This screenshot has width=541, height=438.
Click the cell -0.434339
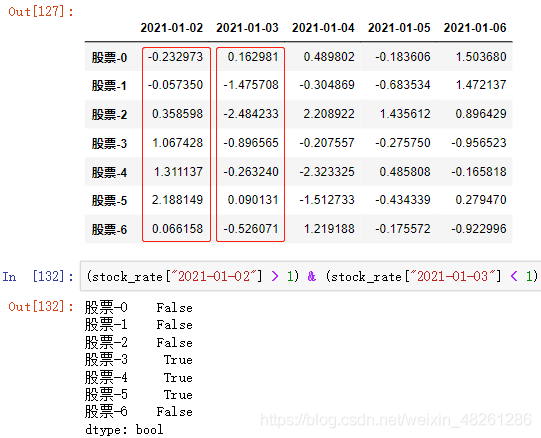(x=403, y=200)
